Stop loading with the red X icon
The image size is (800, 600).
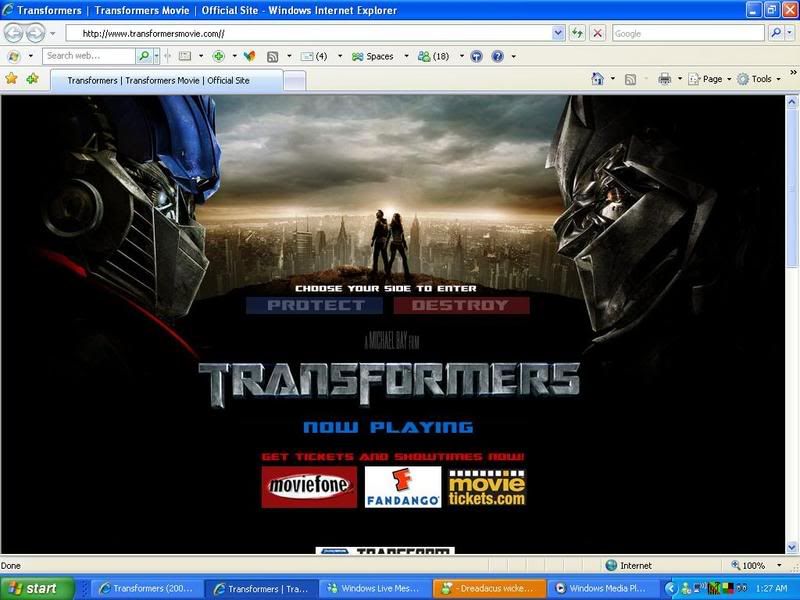pos(597,34)
